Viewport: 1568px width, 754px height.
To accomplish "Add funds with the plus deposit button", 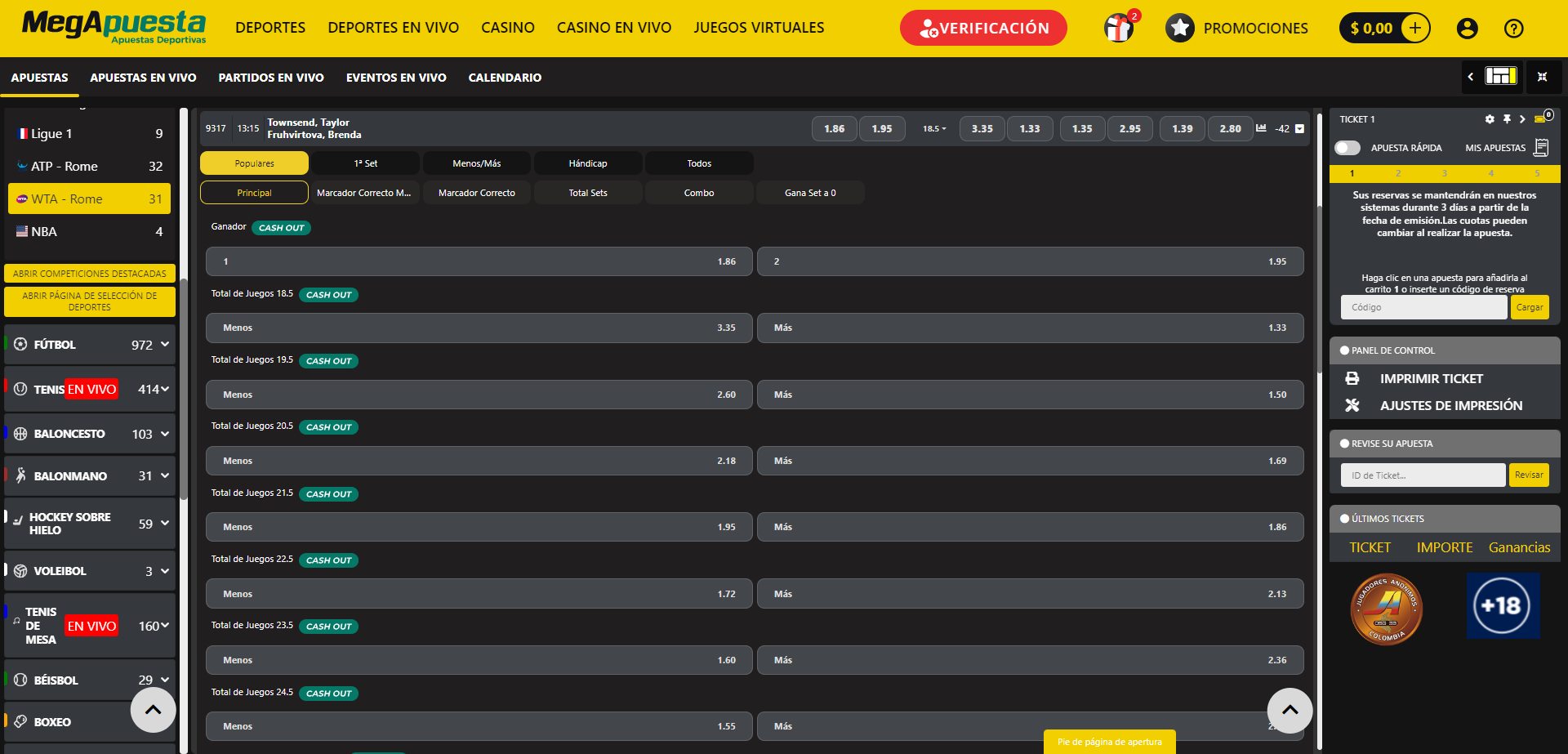I will pyautogui.click(x=1415, y=28).
